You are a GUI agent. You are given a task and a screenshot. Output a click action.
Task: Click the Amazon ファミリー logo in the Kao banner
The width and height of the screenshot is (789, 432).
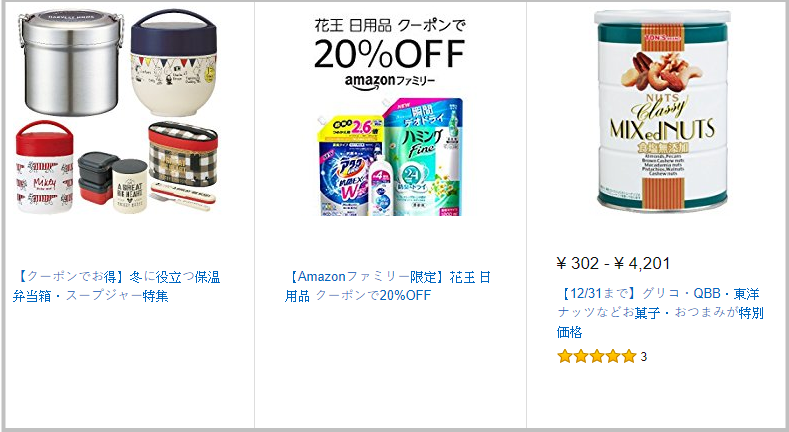point(390,81)
